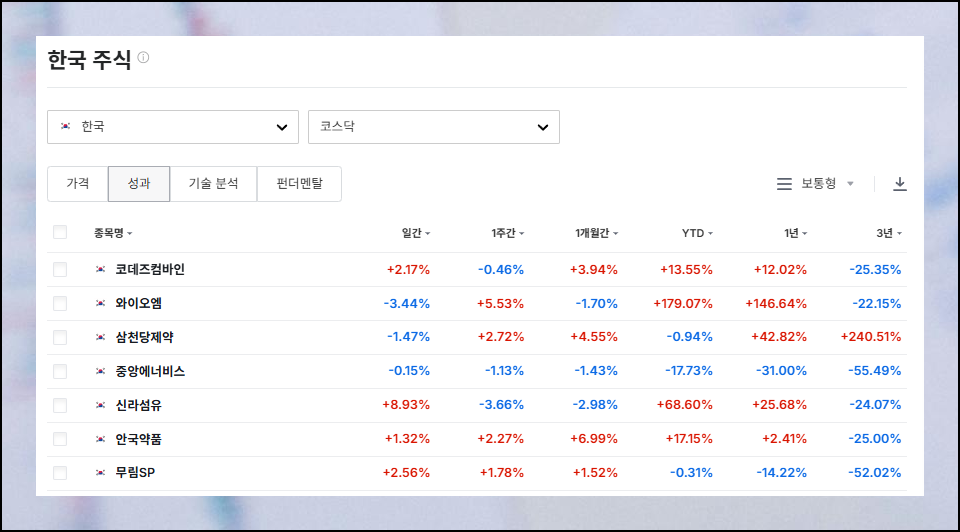Sort by 일간 column

[x=416, y=233]
